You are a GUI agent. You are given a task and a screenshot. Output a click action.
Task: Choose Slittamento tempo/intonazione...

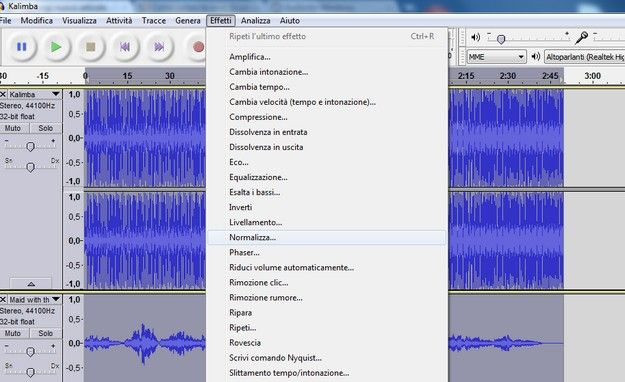pyautogui.click(x=327, y=373)
